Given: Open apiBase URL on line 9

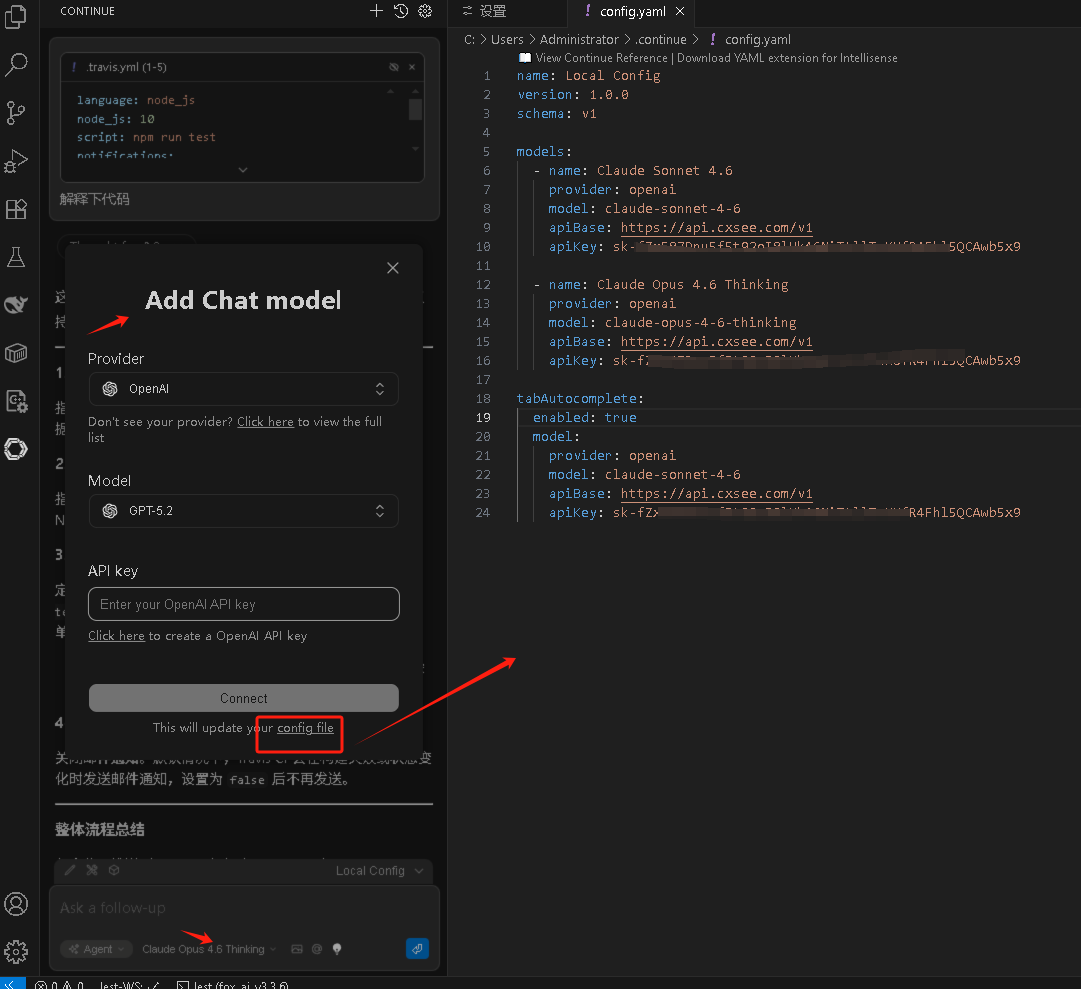Looking at the screenshot, I should [716, 227].
